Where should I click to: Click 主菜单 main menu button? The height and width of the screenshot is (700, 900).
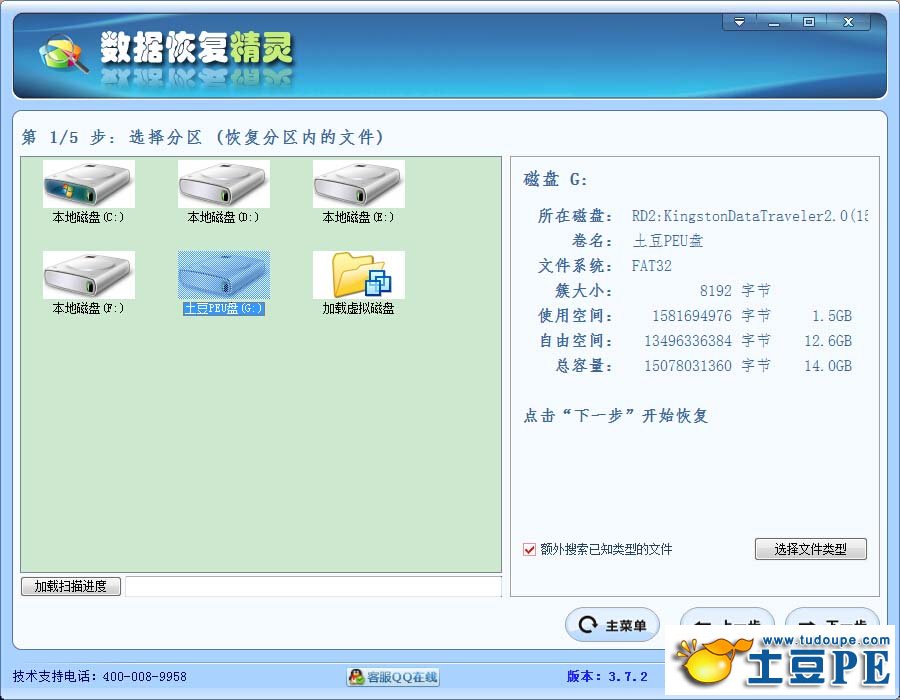point(613,626)
